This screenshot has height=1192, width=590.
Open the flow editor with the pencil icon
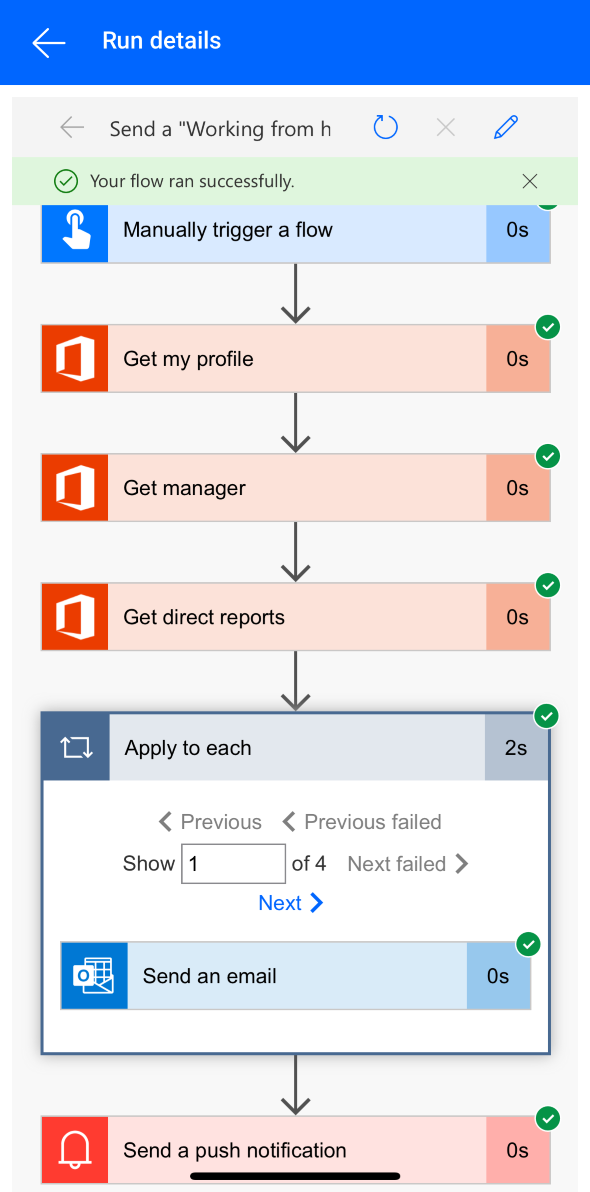(505, 127)
